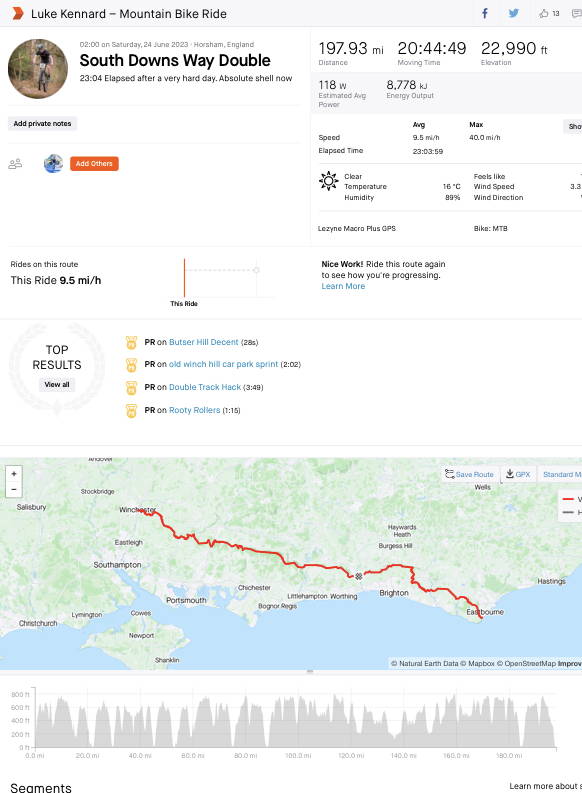Click the This Ride marker on chart
The height and width of the screenshot is (793, 582).
tap(185, 278)
